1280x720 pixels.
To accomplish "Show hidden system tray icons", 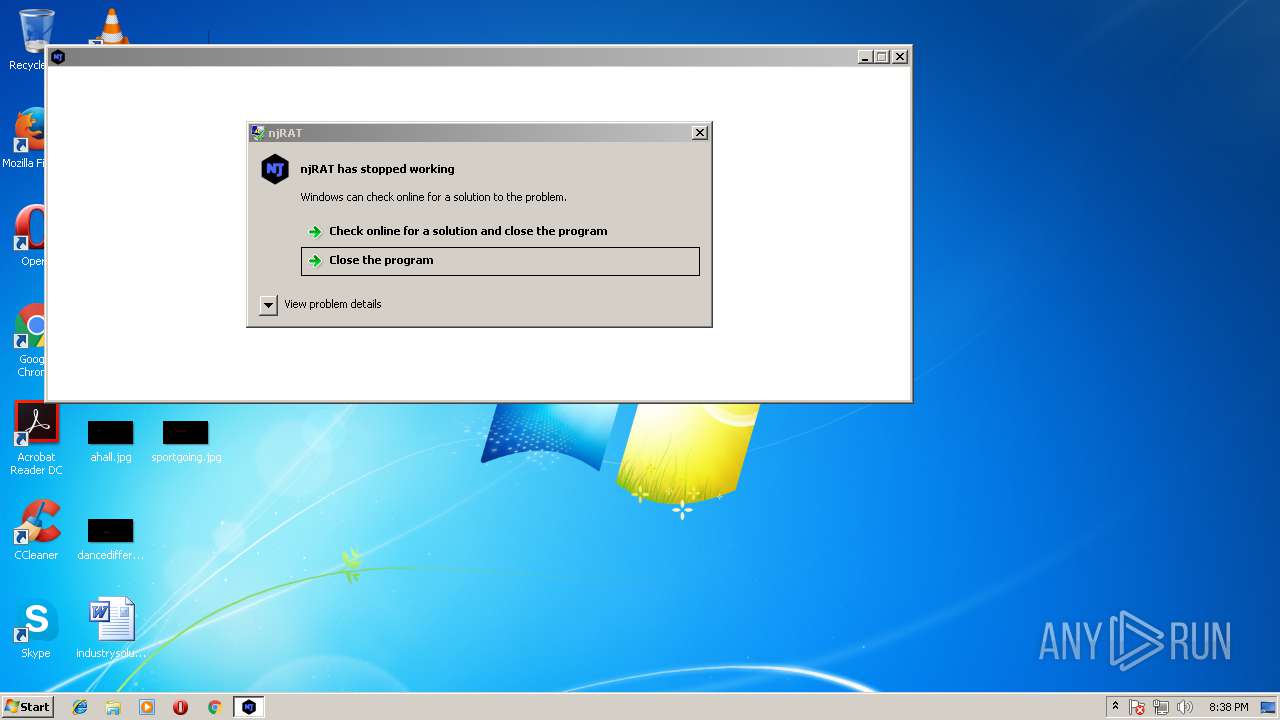I will 1115,707.
